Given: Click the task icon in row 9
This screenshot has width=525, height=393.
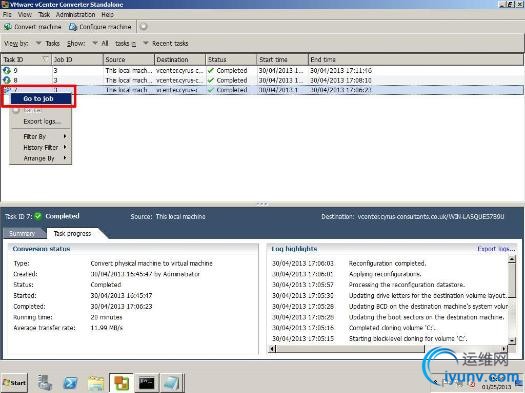Looking at the screenshot, I should (x=7, y=70).
